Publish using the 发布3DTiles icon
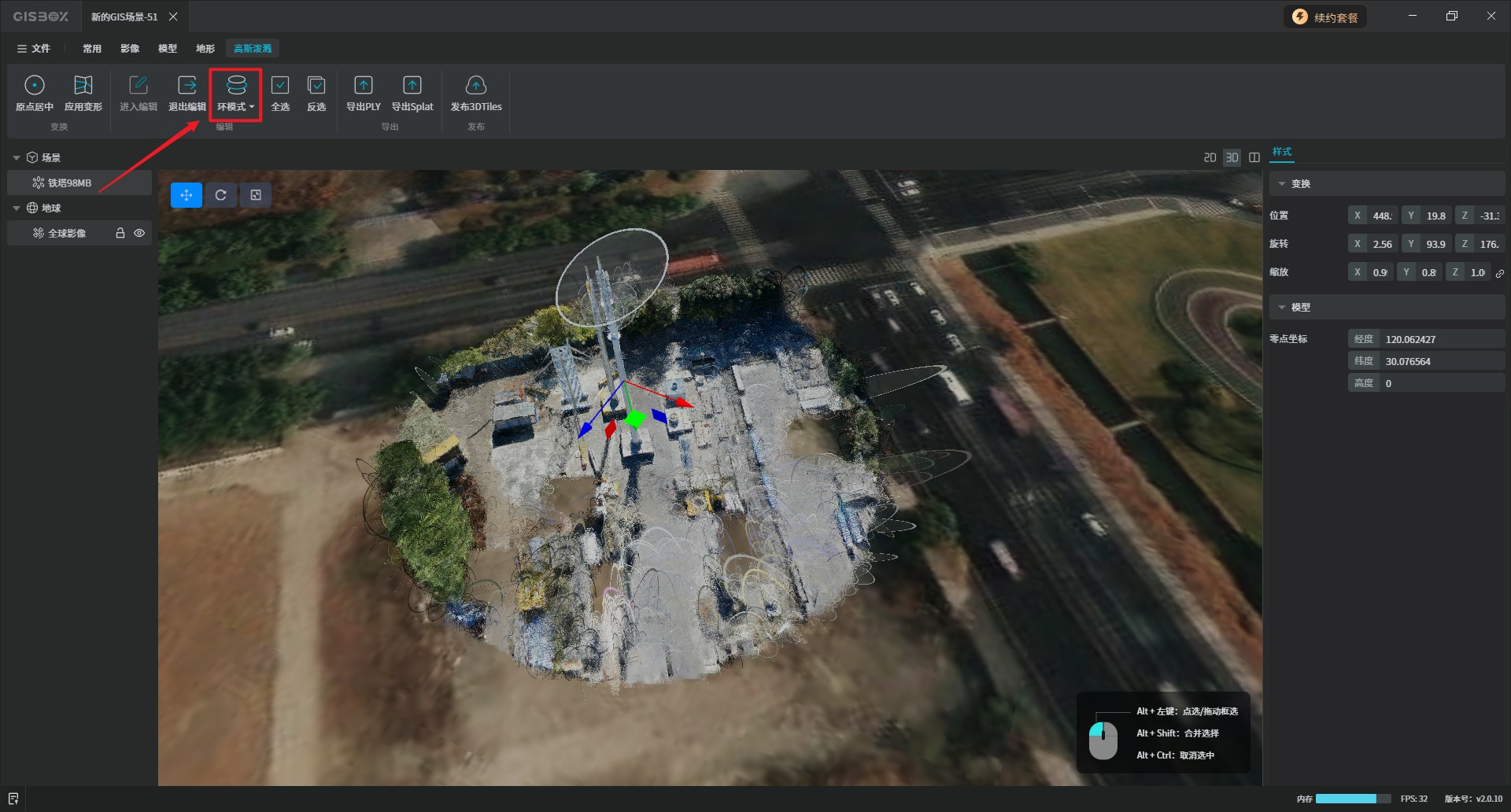The width and height of the screenshot is (1511, 812). click(x=476, y=86)
